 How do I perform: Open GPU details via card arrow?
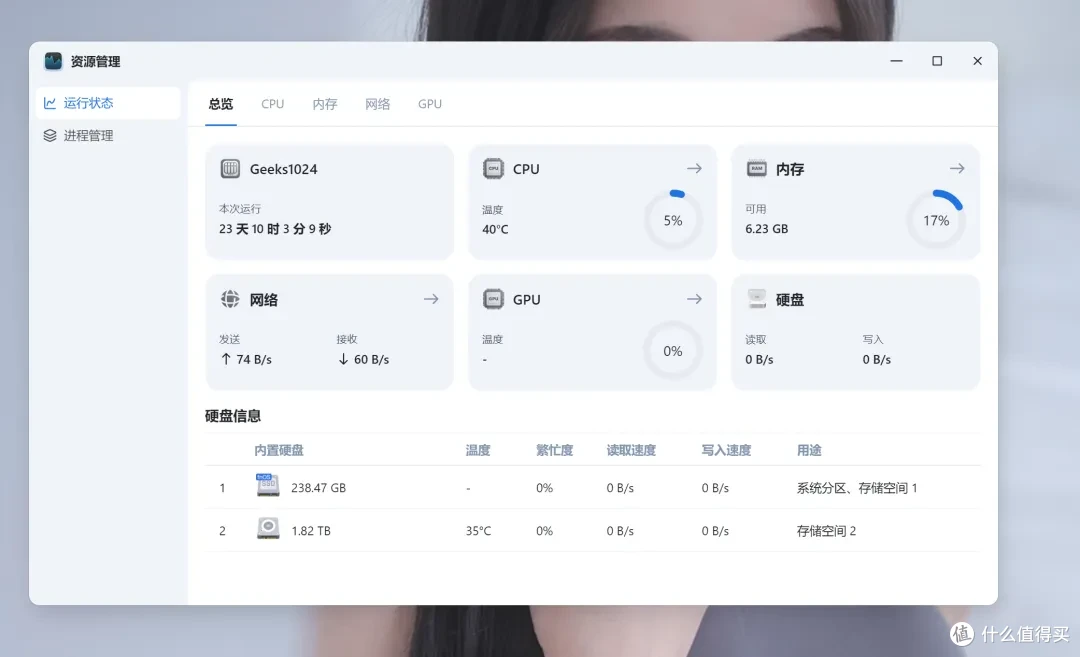[x=694, y=299]
